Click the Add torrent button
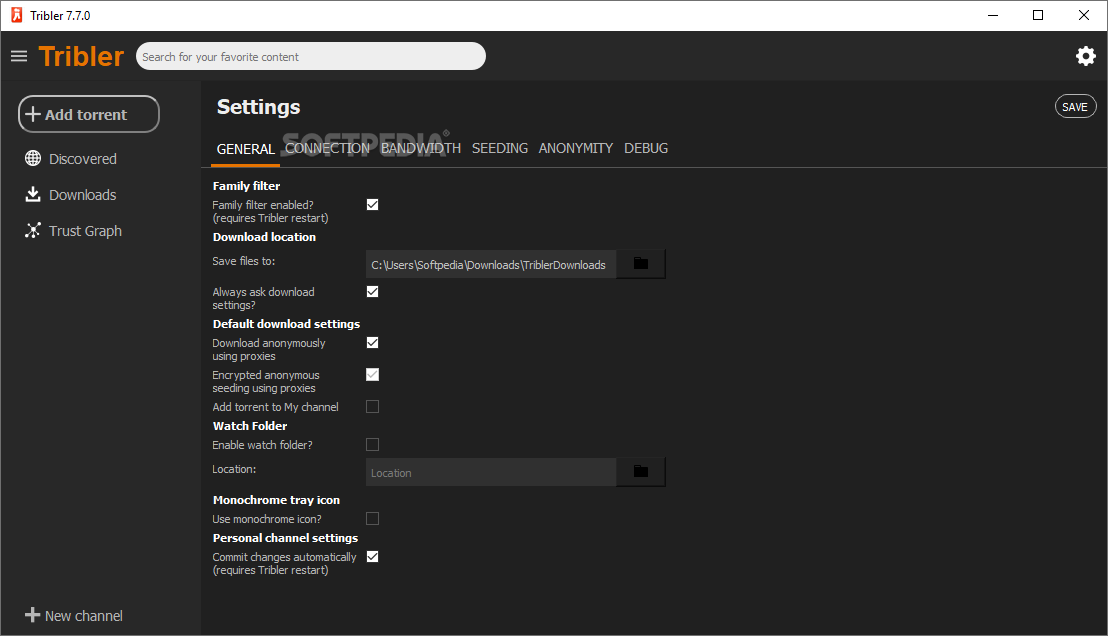The width and height of the screenshot is (1108, 636). point(89,114)
